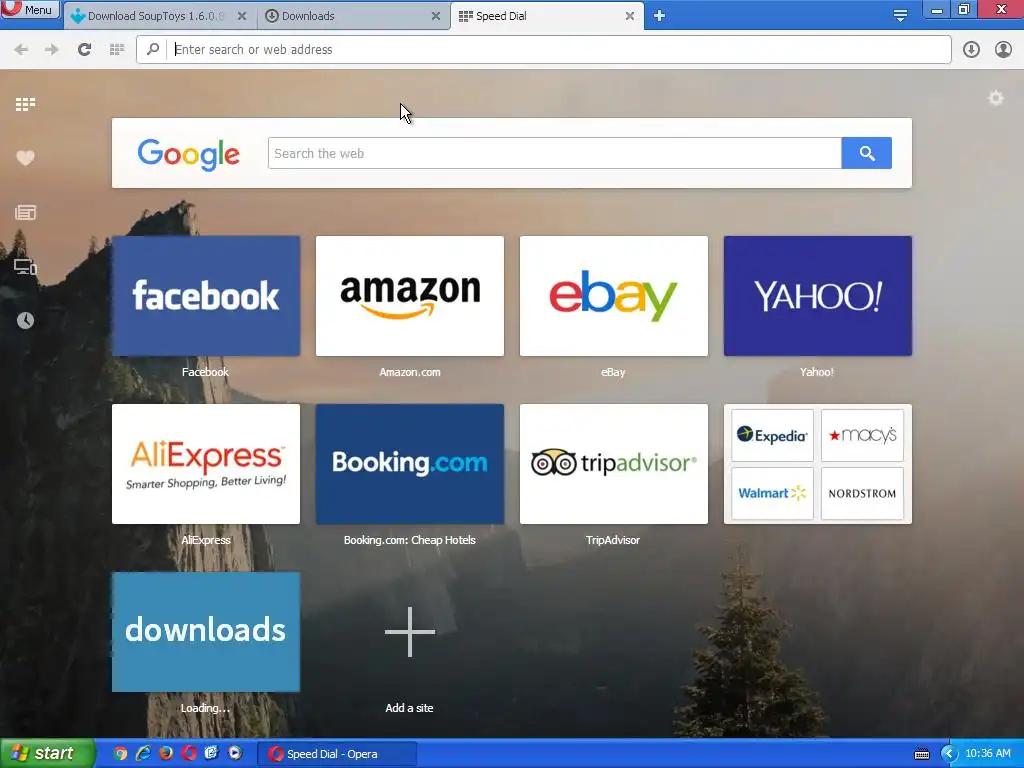Click the Booking.com: Cheap Hotels label
1024x768 pixels.
coord(409,540)
